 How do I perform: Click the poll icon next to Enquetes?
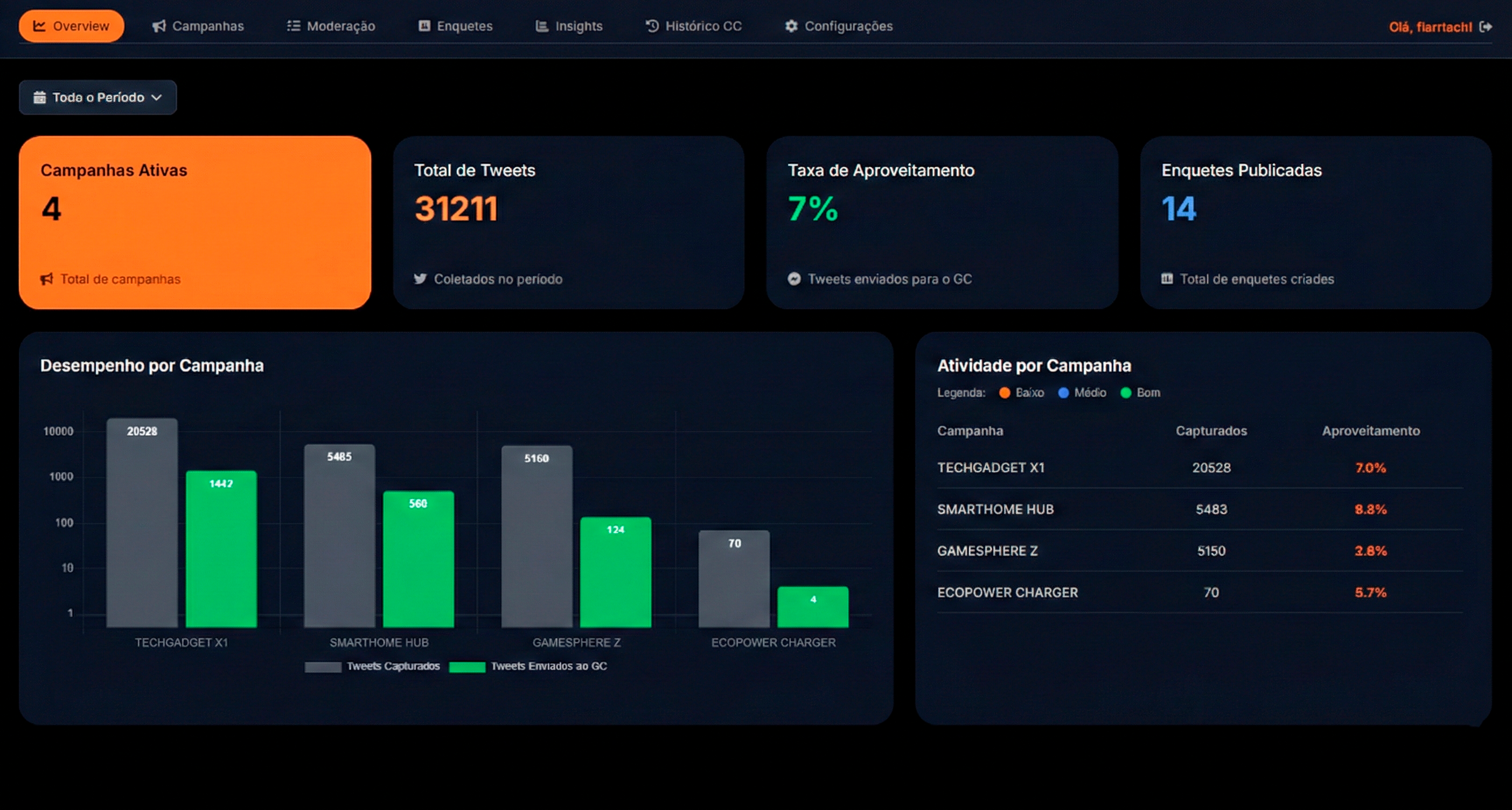pyautogui.click(x=424, y=26)
